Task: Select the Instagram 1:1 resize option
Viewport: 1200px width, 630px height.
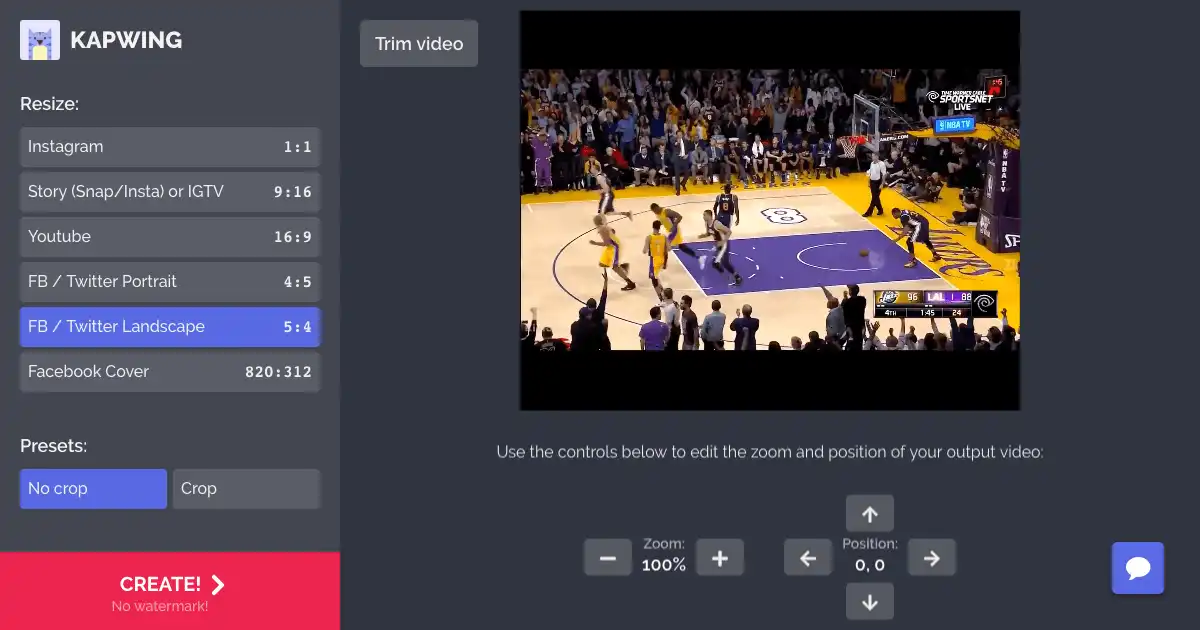Action: tap(169, 146)
